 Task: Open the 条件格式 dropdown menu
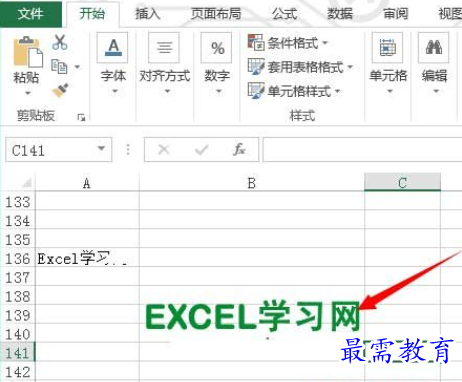pyautogui.click(x=325, y=43)
